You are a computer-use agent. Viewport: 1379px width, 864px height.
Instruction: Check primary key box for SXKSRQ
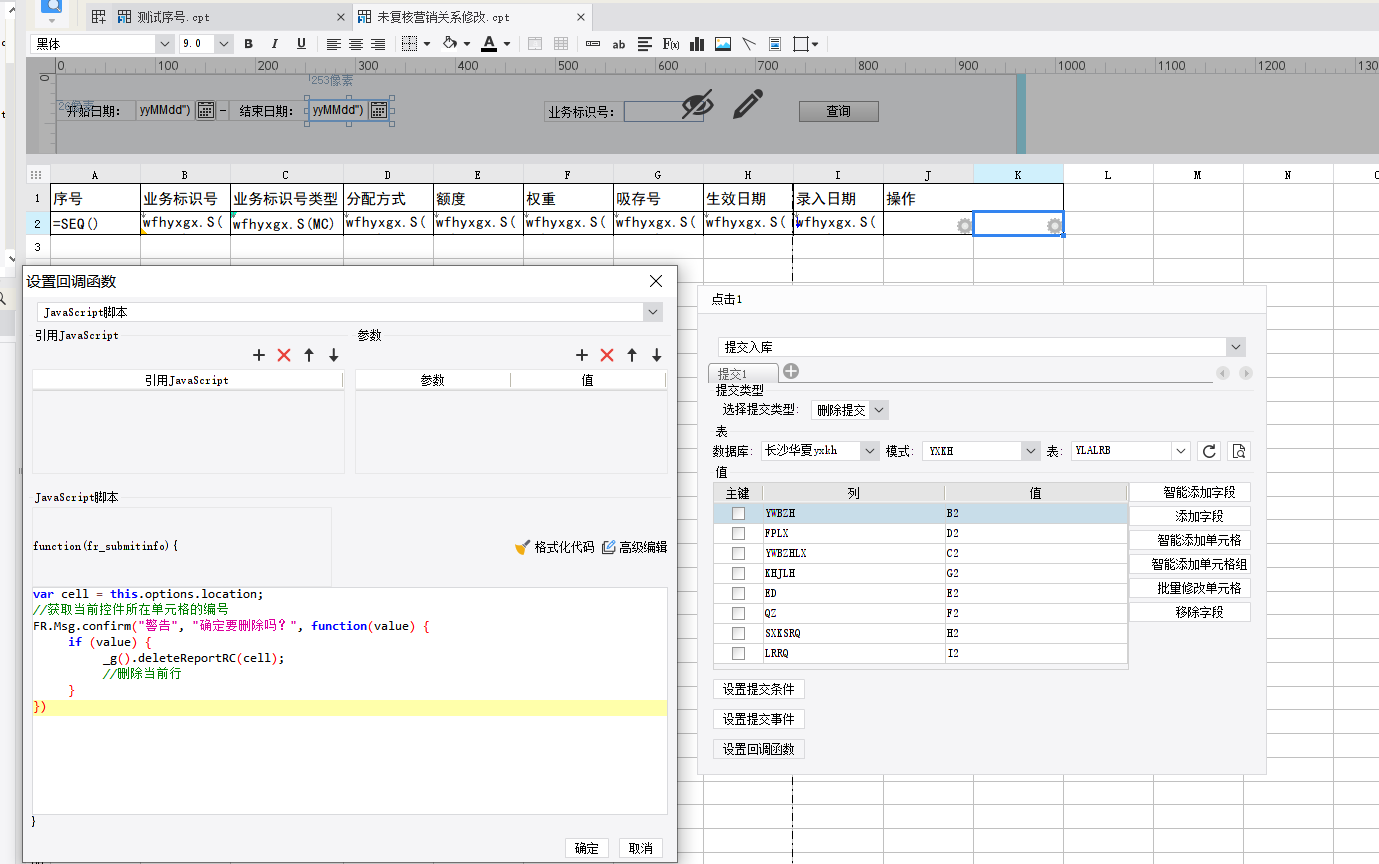738,633
